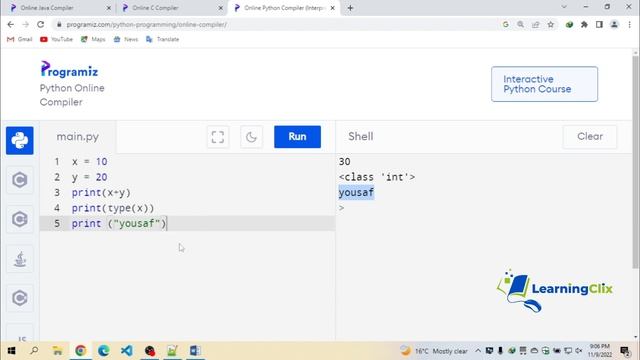Click the shell output <class 'int'>
640x360 pixels.
point(377,177)
